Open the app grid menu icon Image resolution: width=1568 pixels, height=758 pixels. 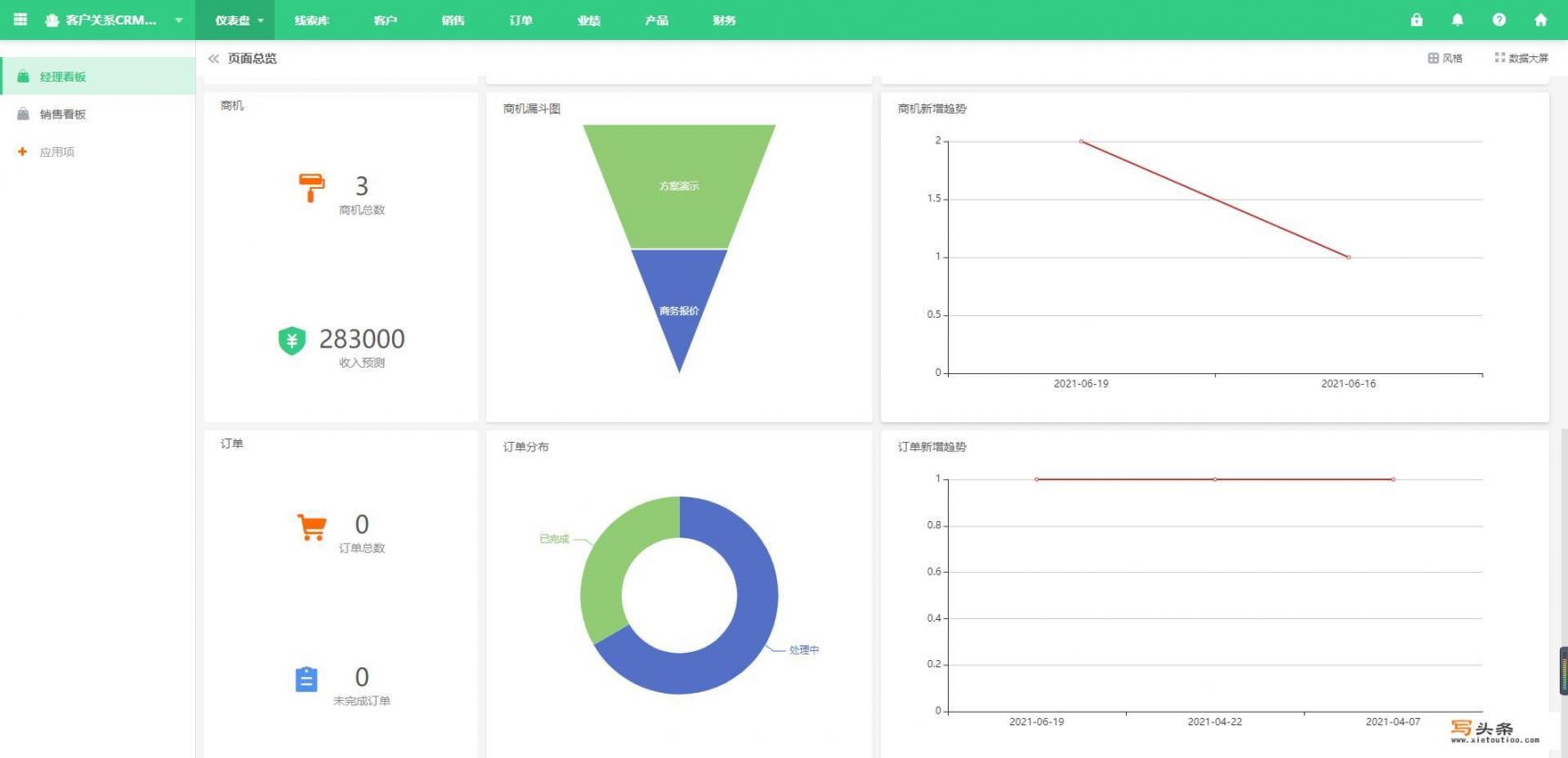(x=20, y=19)
